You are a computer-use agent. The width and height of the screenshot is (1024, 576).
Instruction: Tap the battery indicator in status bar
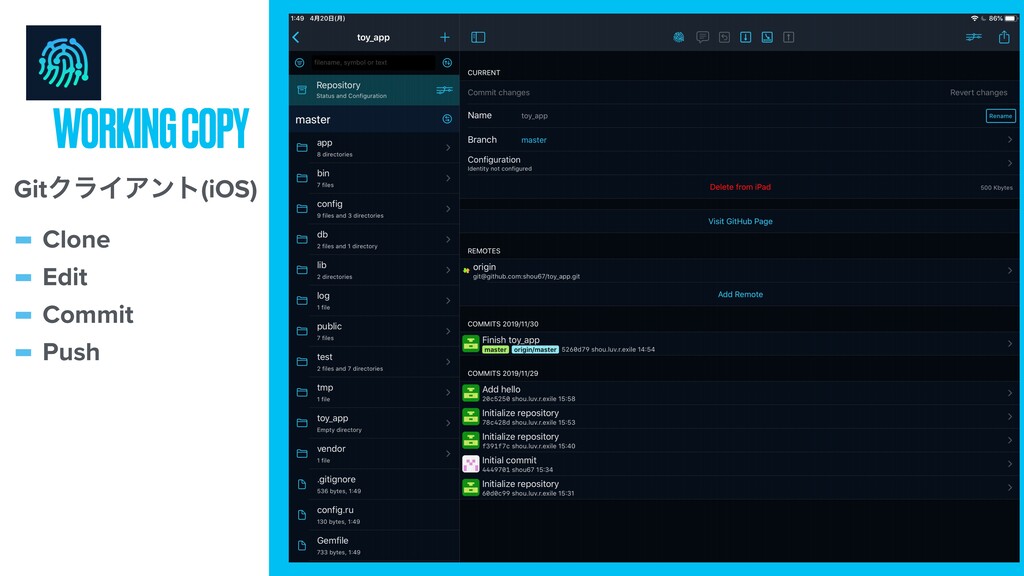1010,18
